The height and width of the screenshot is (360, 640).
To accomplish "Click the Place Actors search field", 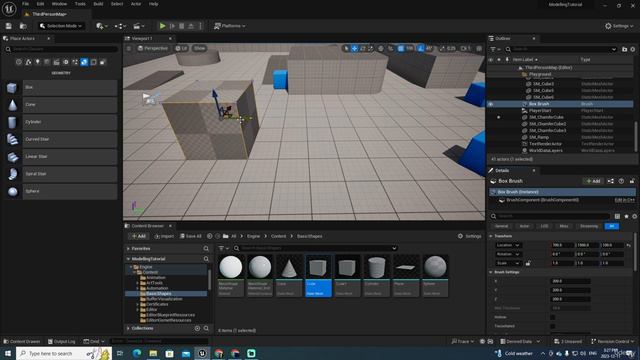I will click(x=61, y=49).
